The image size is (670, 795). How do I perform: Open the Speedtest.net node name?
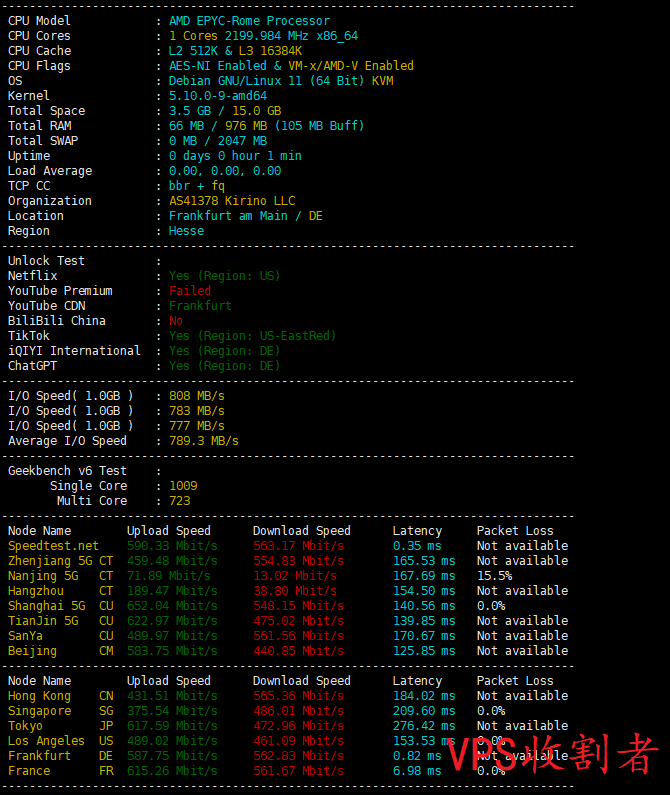click(x=53, y=546)
